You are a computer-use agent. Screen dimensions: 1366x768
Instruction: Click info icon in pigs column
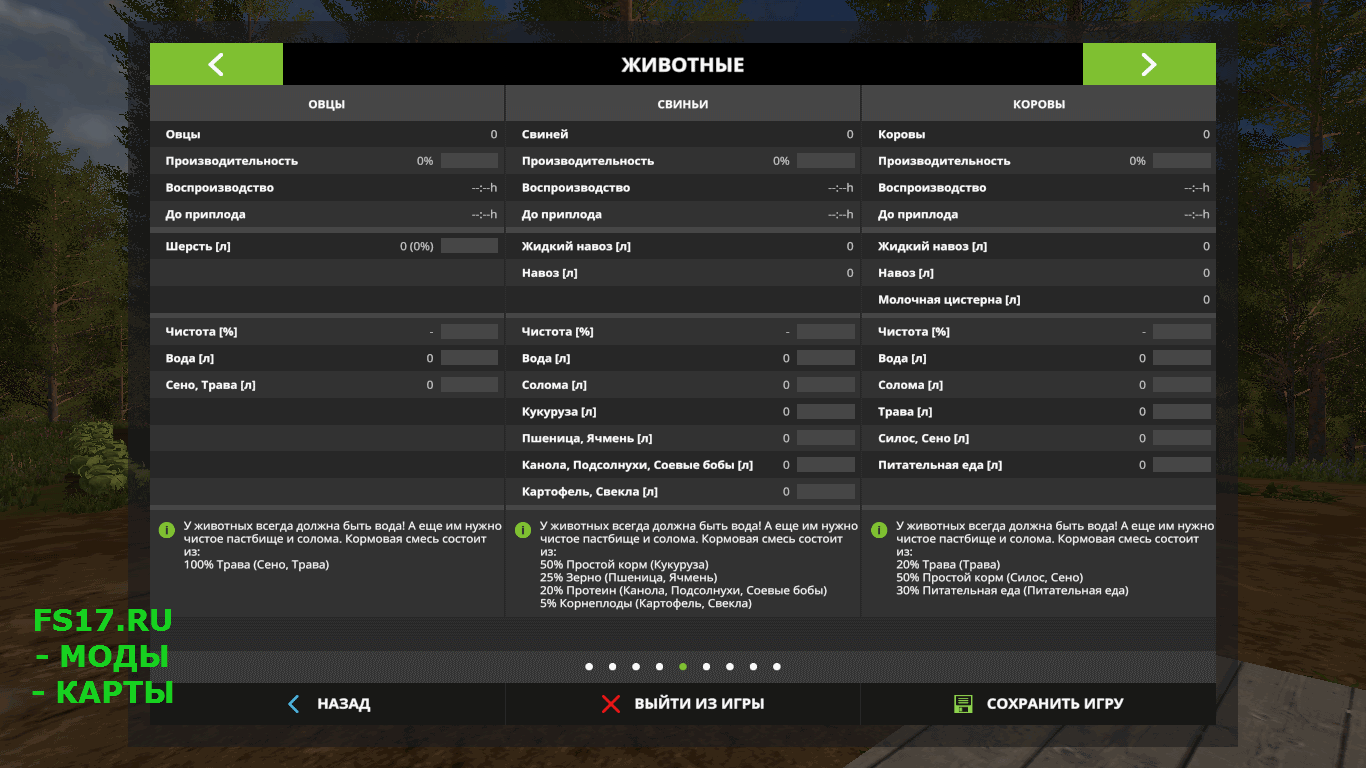[522, 529]
